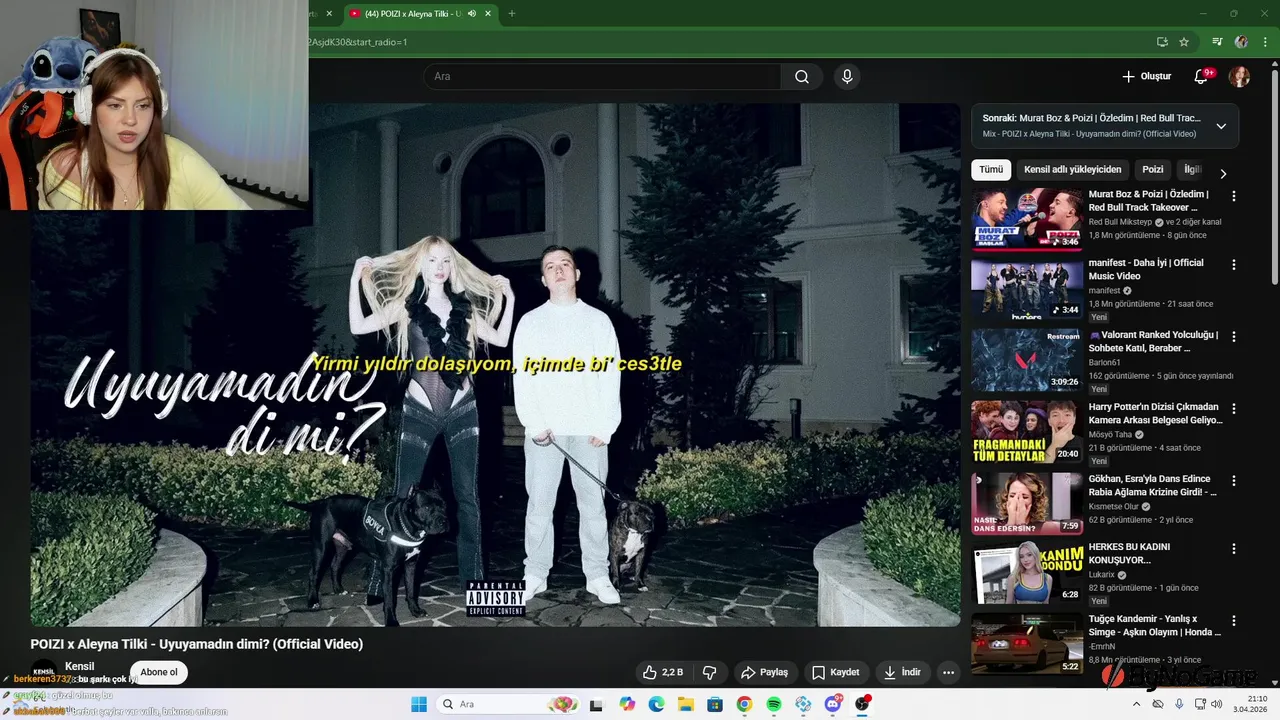
Task: Open Murat Boz & Poizi Özledim video title
Action: [1149, 201]
